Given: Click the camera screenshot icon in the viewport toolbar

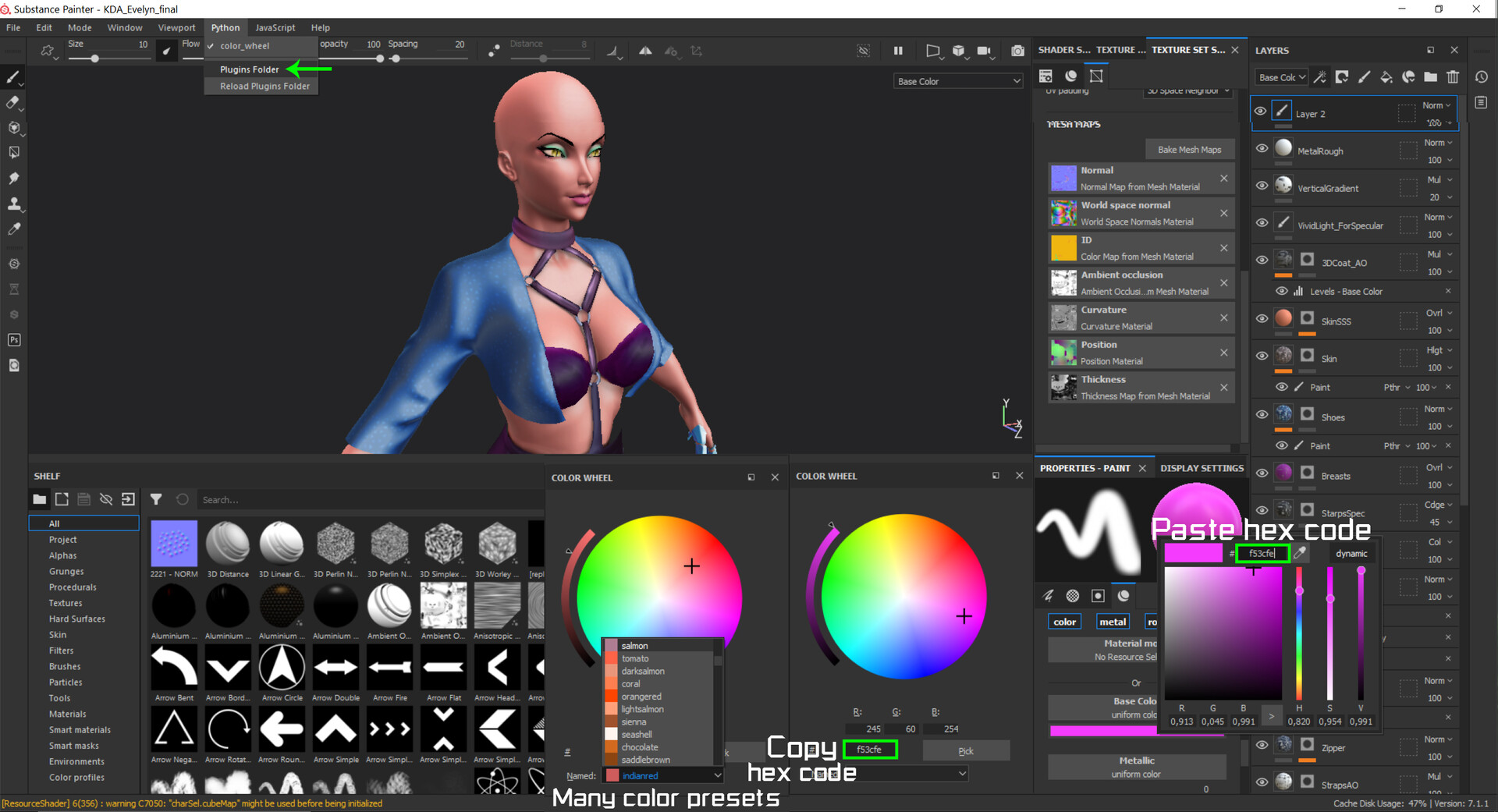Looking at the screenshot, I should point(1017,50).
